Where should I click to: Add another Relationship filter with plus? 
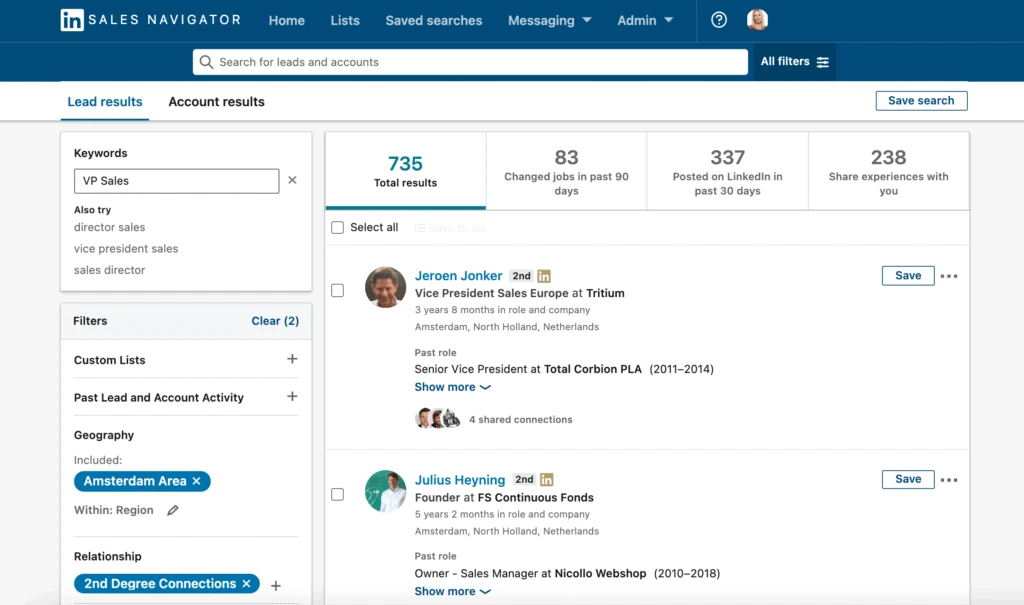(276, 585)
